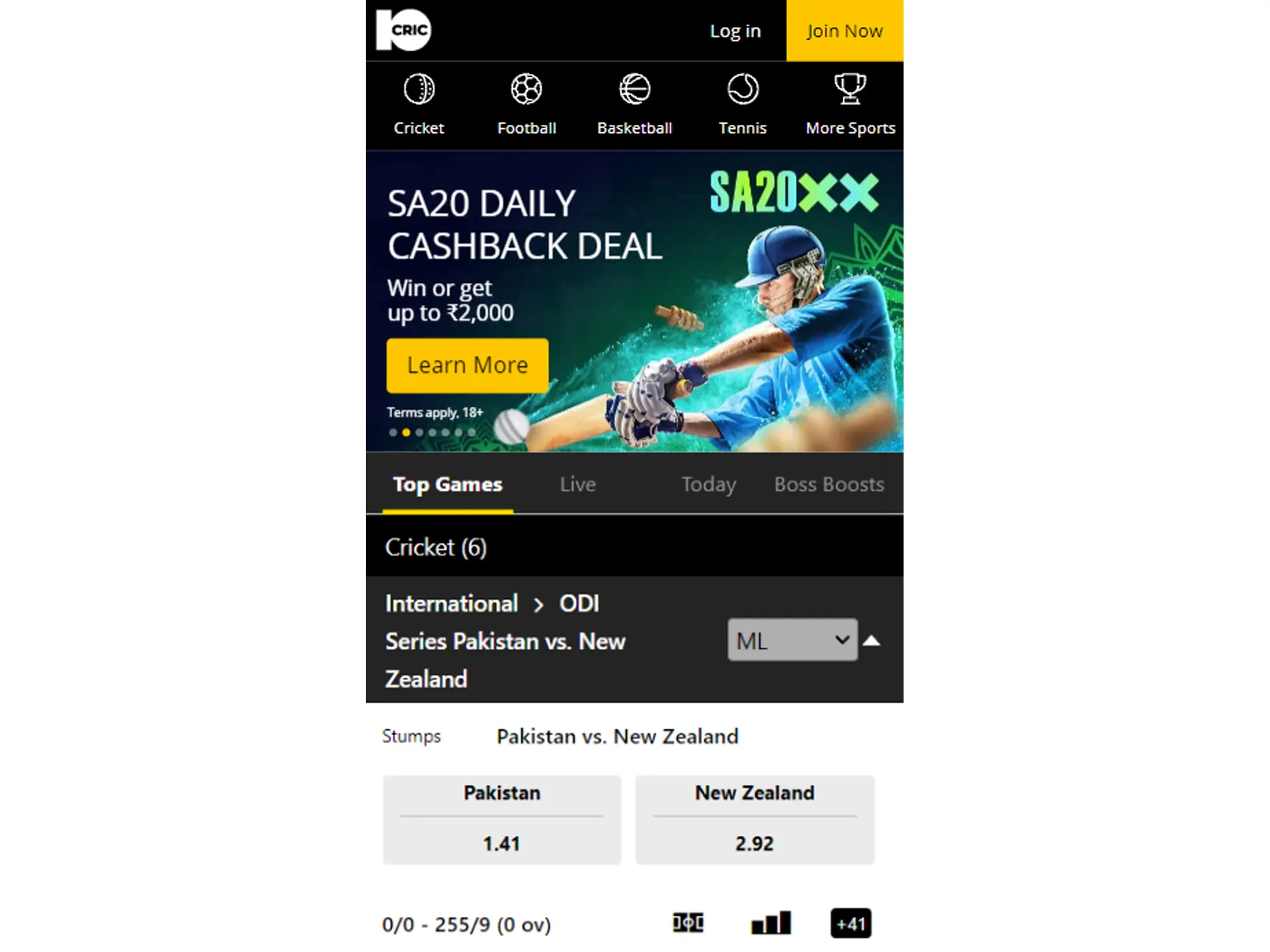Screen dimensions: 1270x952
Task: Click the Join Now button
Action: coord(844,30)
